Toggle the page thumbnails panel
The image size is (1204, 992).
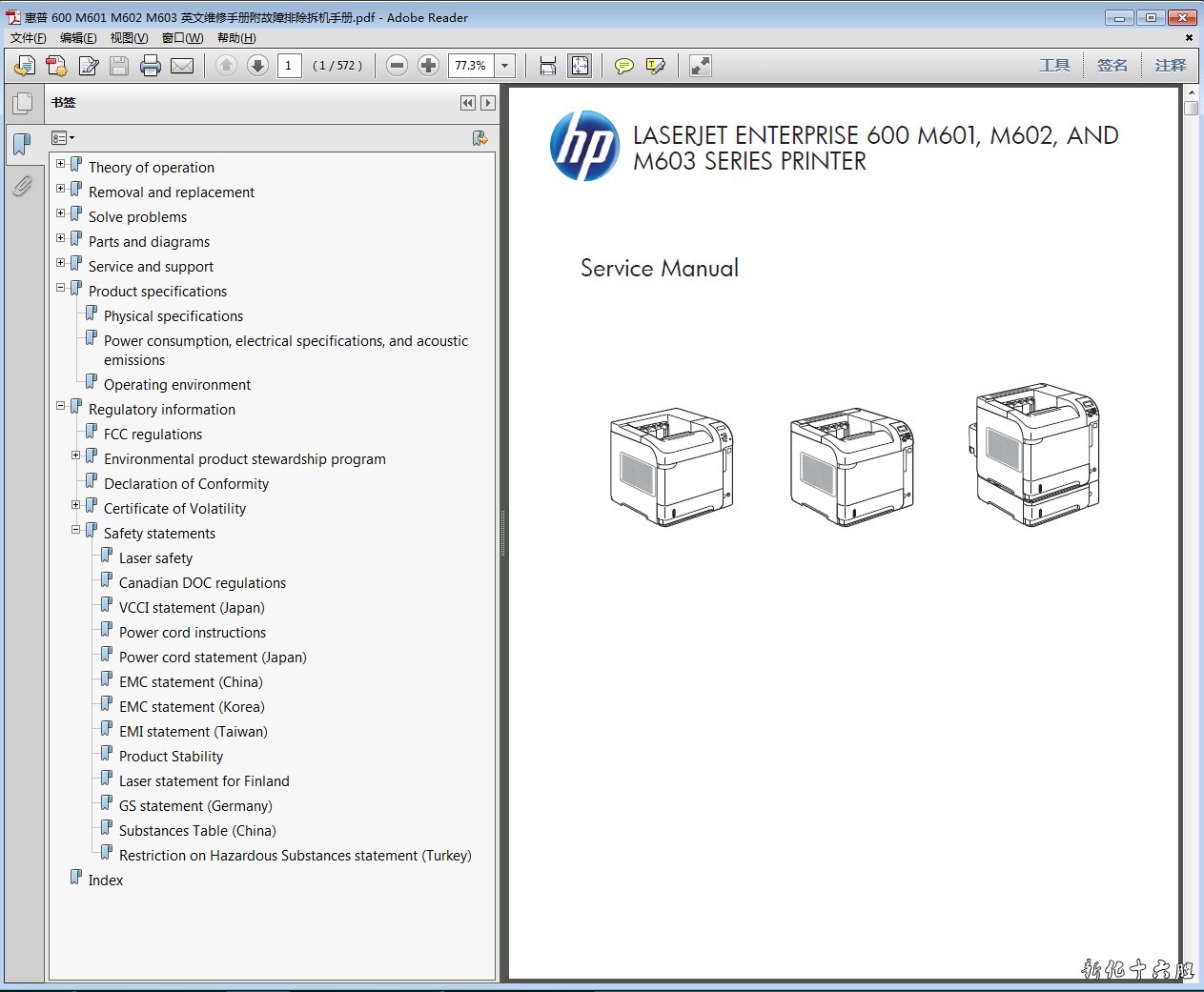coord(23,103)
